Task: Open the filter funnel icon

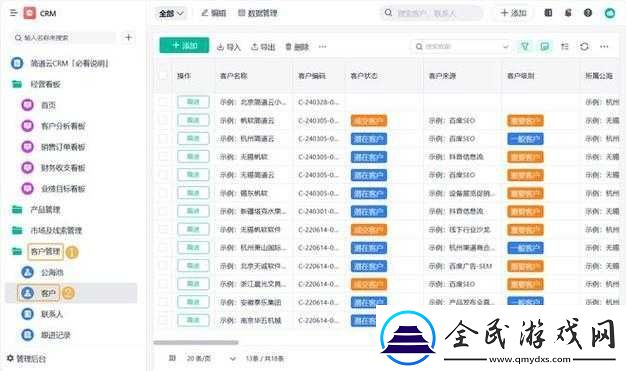Action: (525, 47)
